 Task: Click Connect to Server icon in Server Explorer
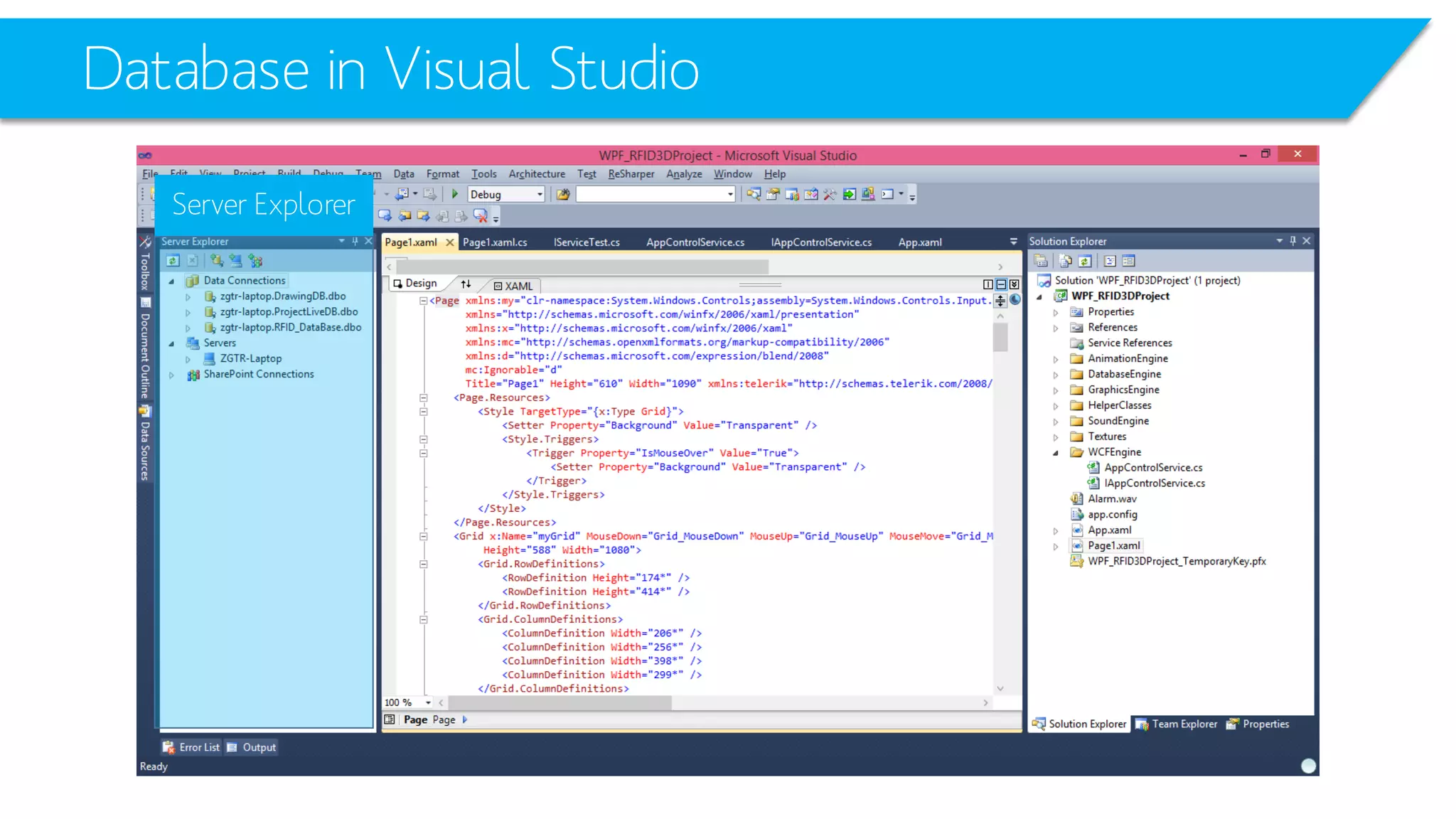[235, 261]
